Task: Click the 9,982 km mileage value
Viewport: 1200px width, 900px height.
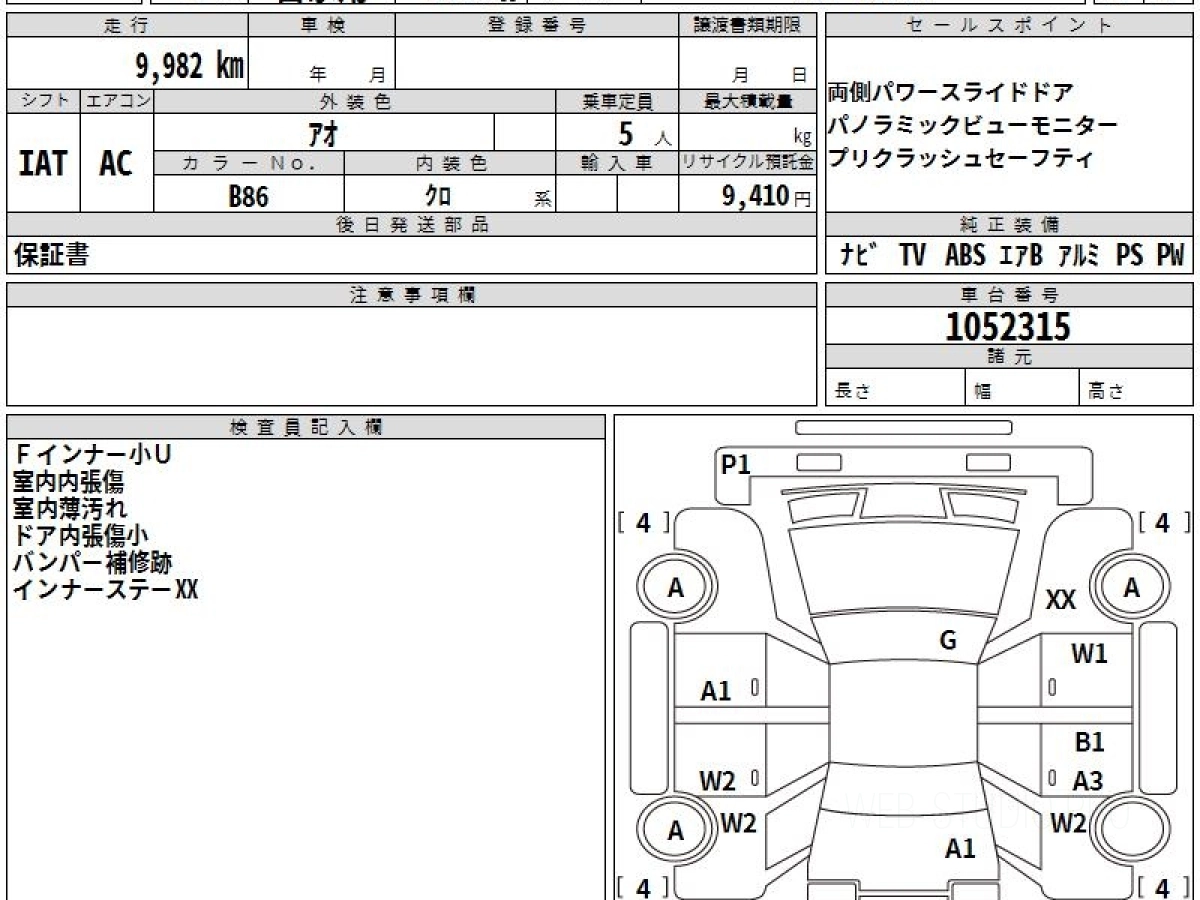Action: [189, 66]
